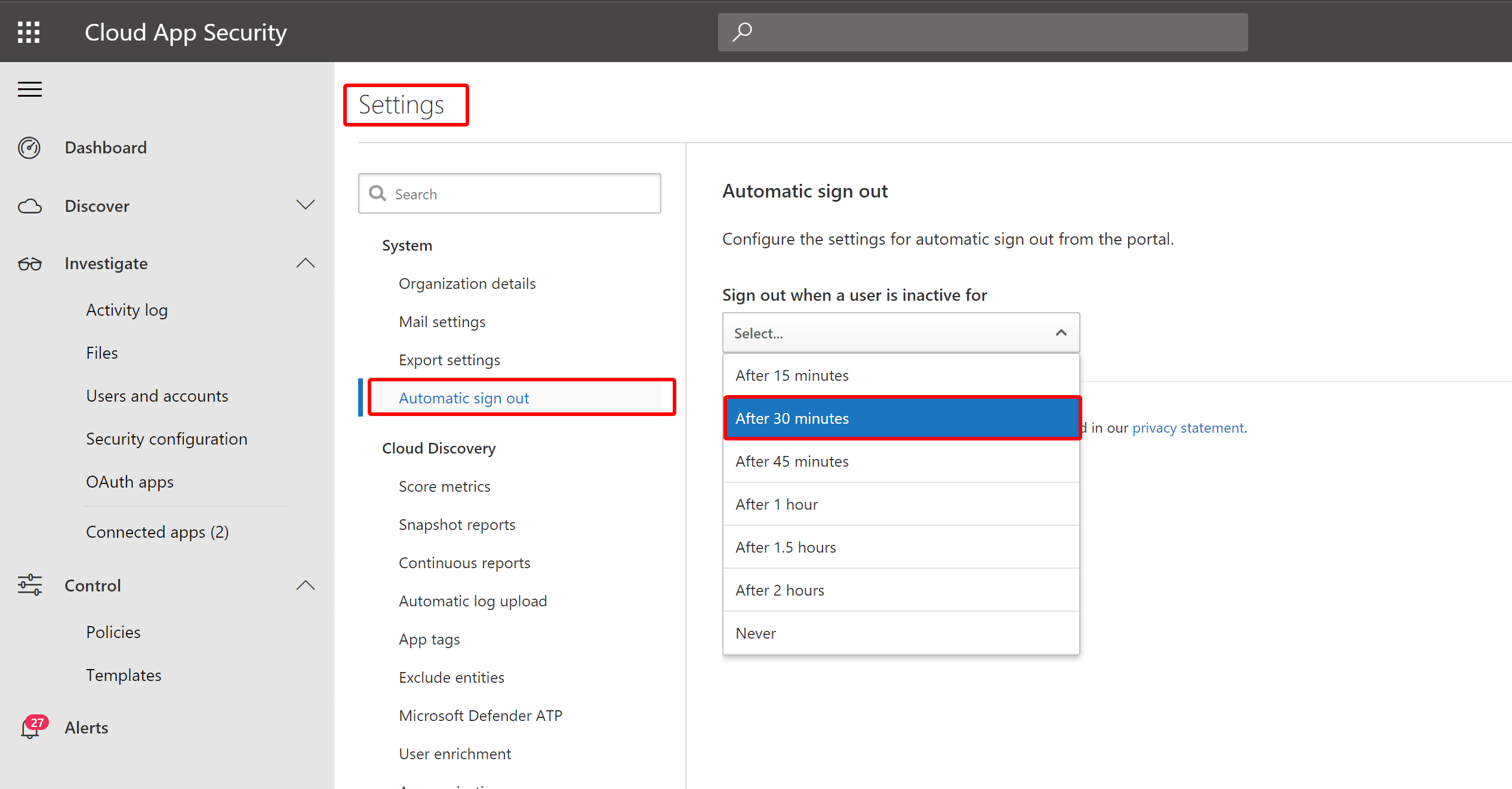Click the magnifier icon in top search bar
This screenshot has width=1512, height=789.
742,32
